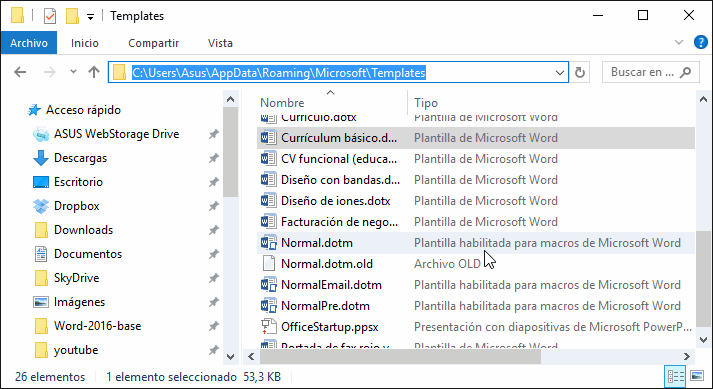Click the file list scroll up arrow
713x389 pixels.
coord(703,99)
